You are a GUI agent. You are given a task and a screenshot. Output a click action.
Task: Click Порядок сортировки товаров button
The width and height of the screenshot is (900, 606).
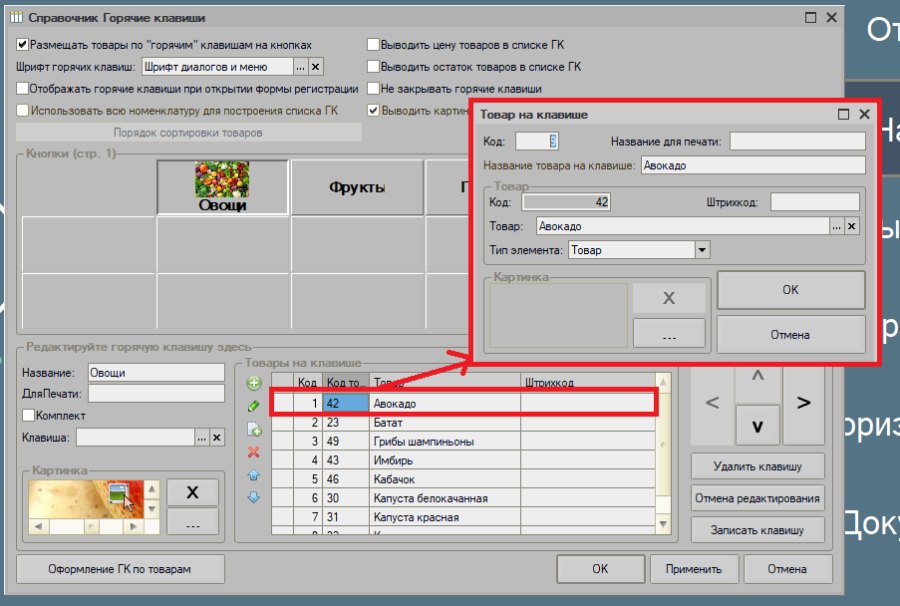point(188,133)
